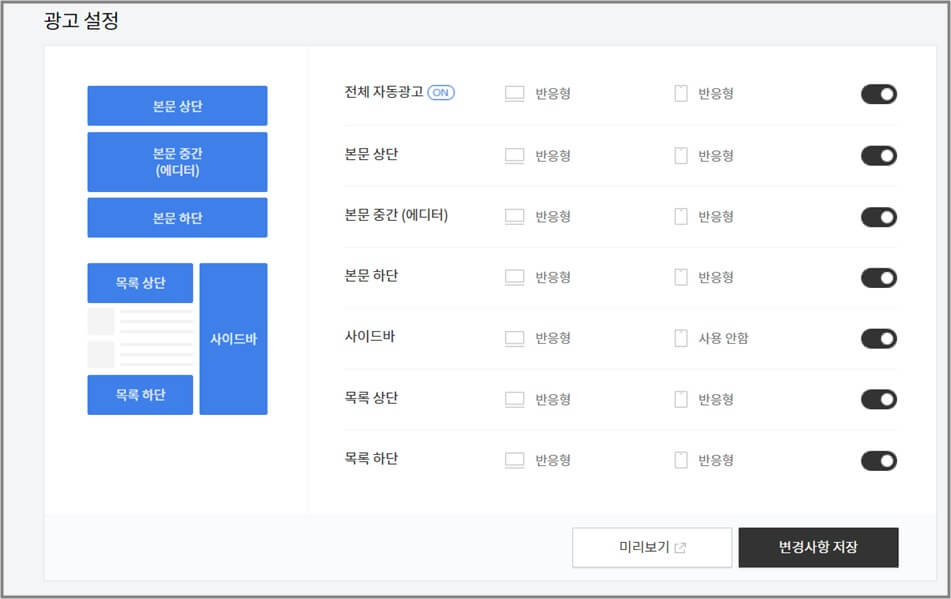The height and width of the screenshot is (599, 951).
Task: Click the mobile 반응형 icon on 본문 하단 row
Action: [680, 277]
